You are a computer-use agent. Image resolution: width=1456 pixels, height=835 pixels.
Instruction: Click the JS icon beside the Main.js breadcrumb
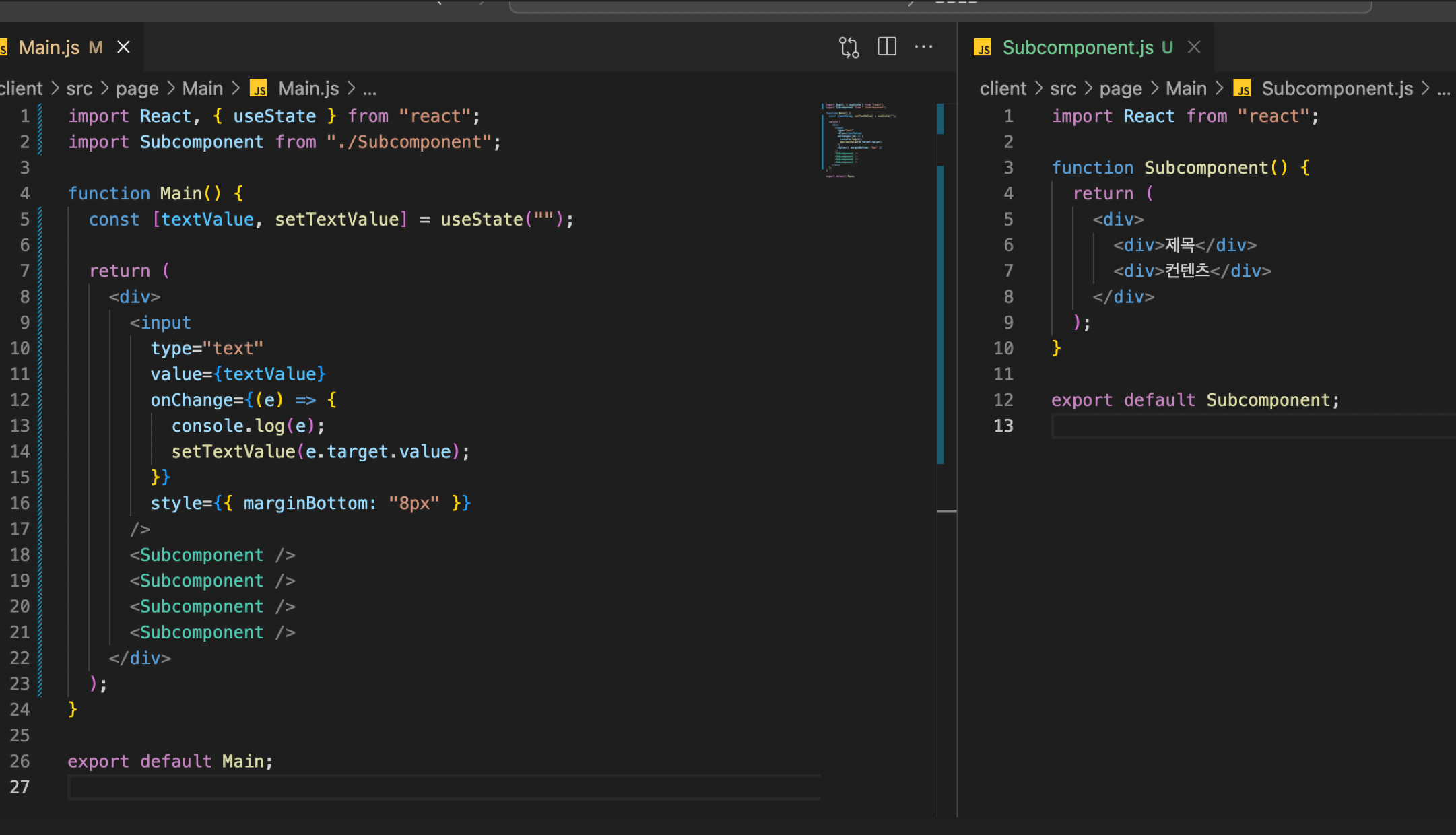(259, 89)
